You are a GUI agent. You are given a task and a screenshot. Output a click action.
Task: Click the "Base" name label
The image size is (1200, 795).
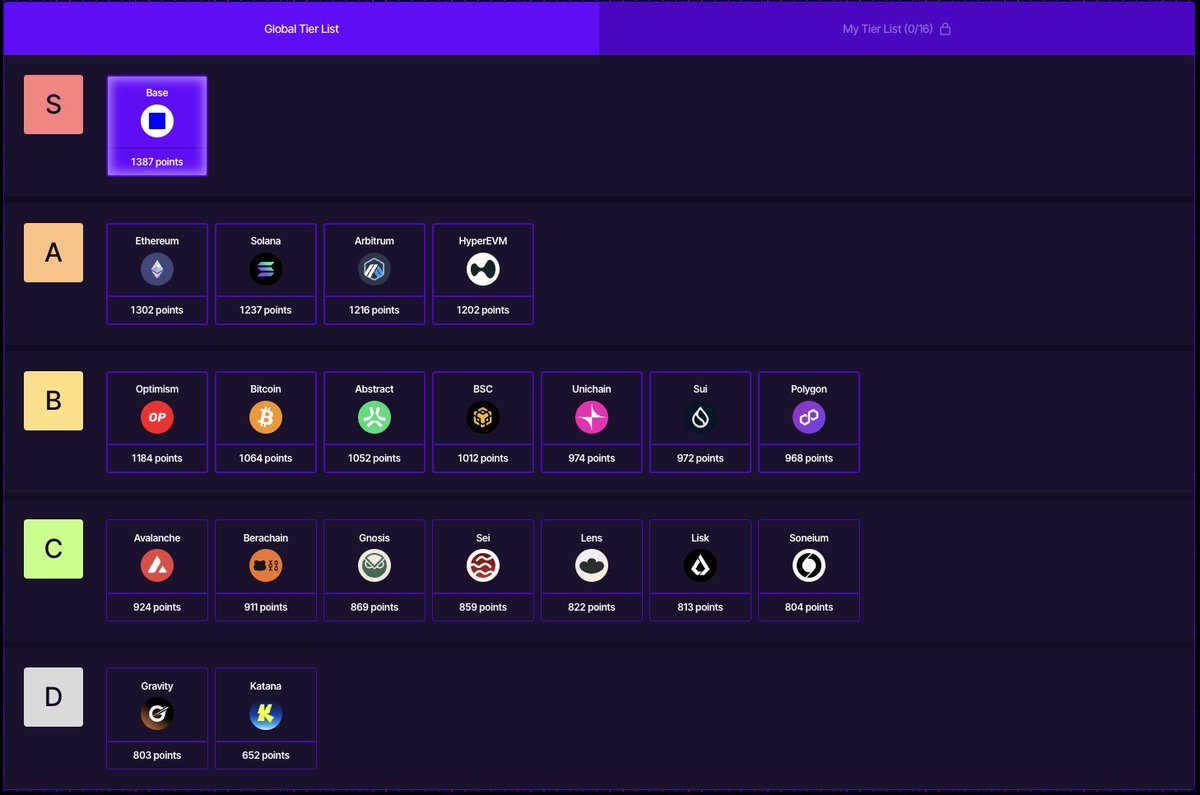point(157,93)
